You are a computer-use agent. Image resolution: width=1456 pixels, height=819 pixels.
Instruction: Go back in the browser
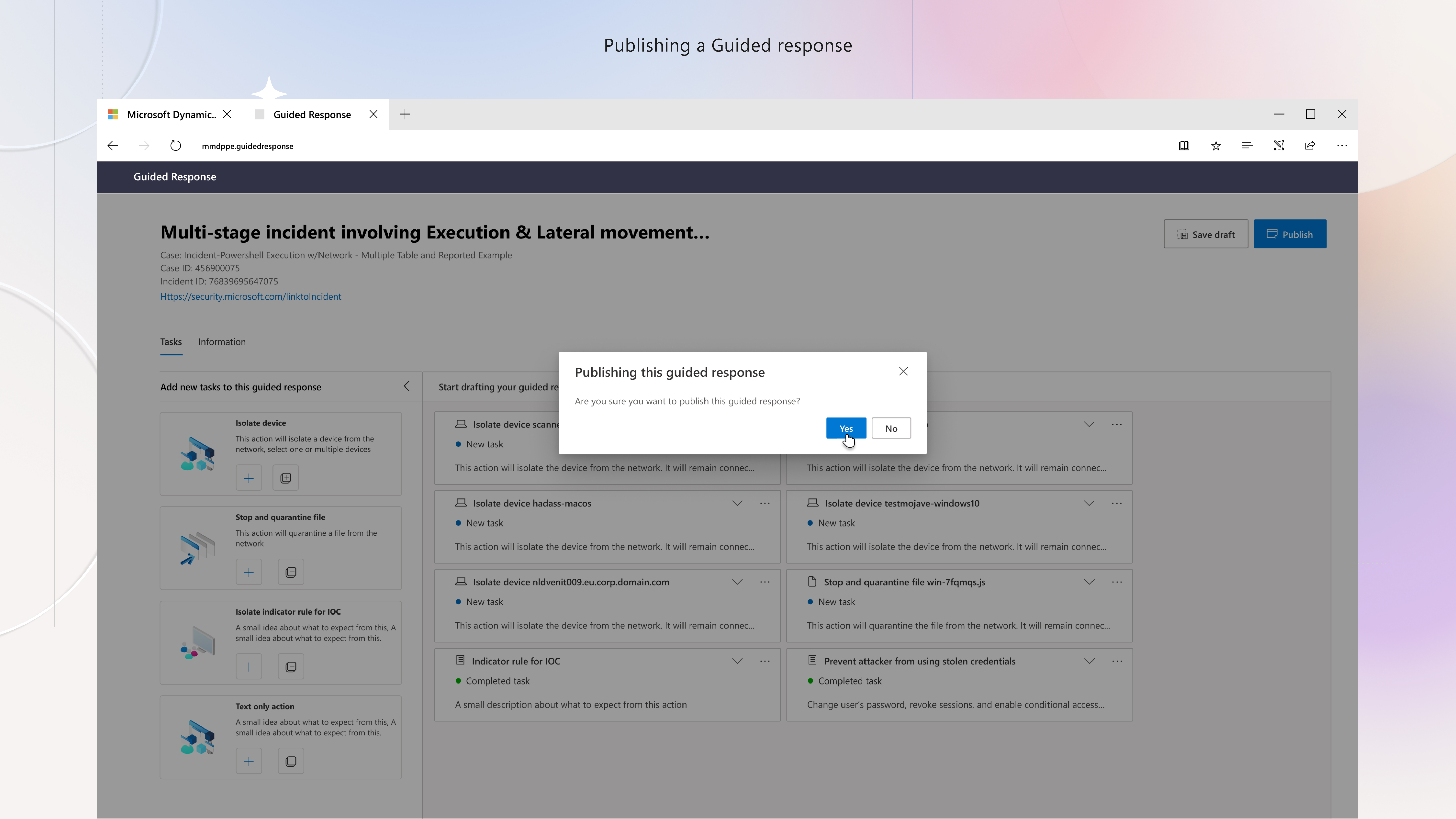pyautogui.click(x=112, y=146)
